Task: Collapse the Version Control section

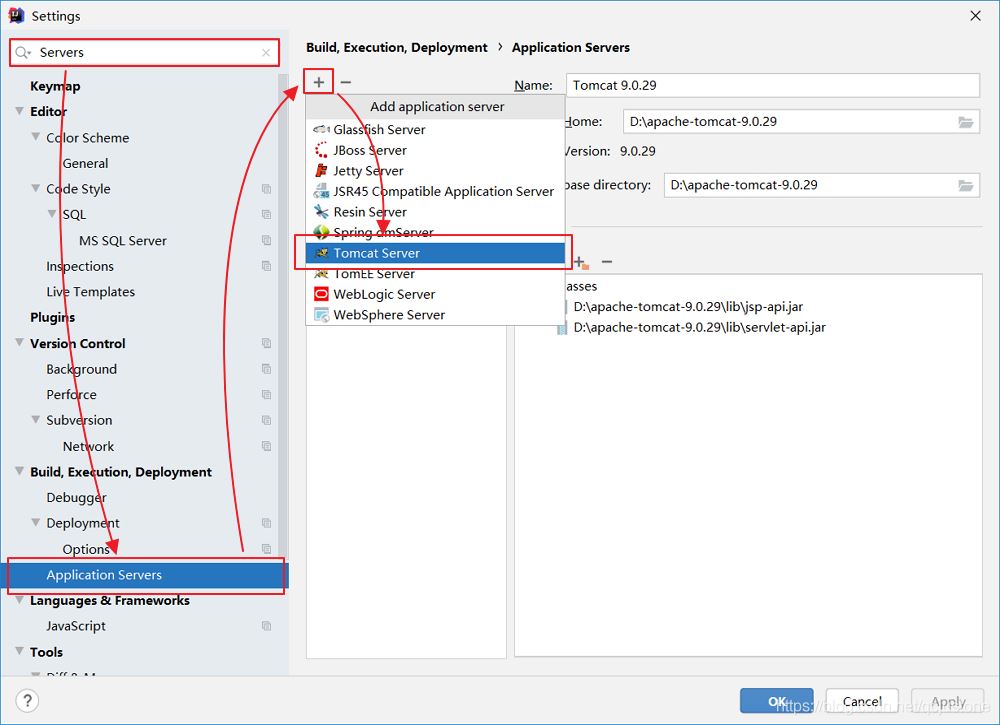Action: (x=20, y=343)
